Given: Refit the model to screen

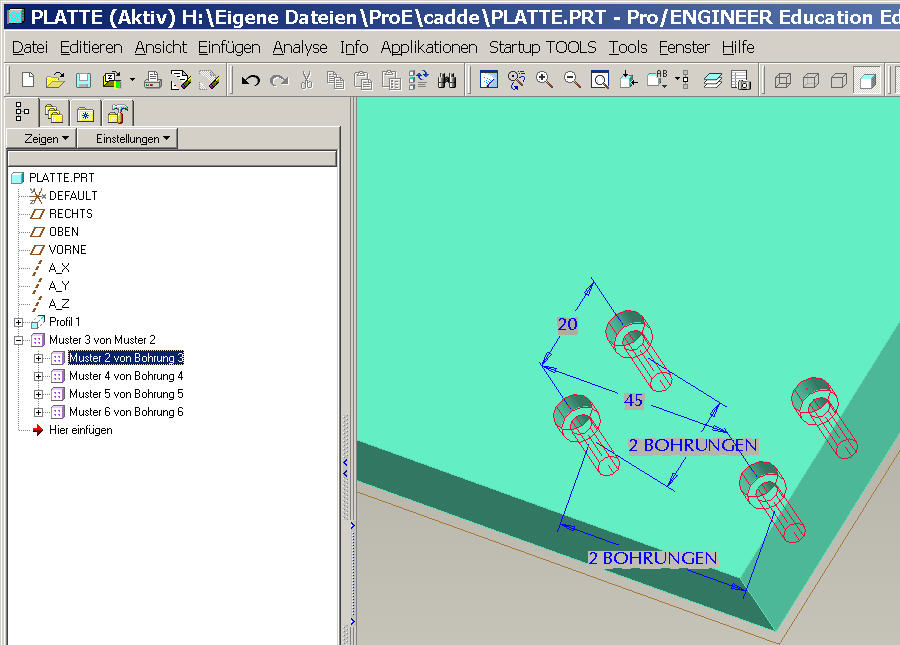Looking at the screenshot, I should [600, 80].
